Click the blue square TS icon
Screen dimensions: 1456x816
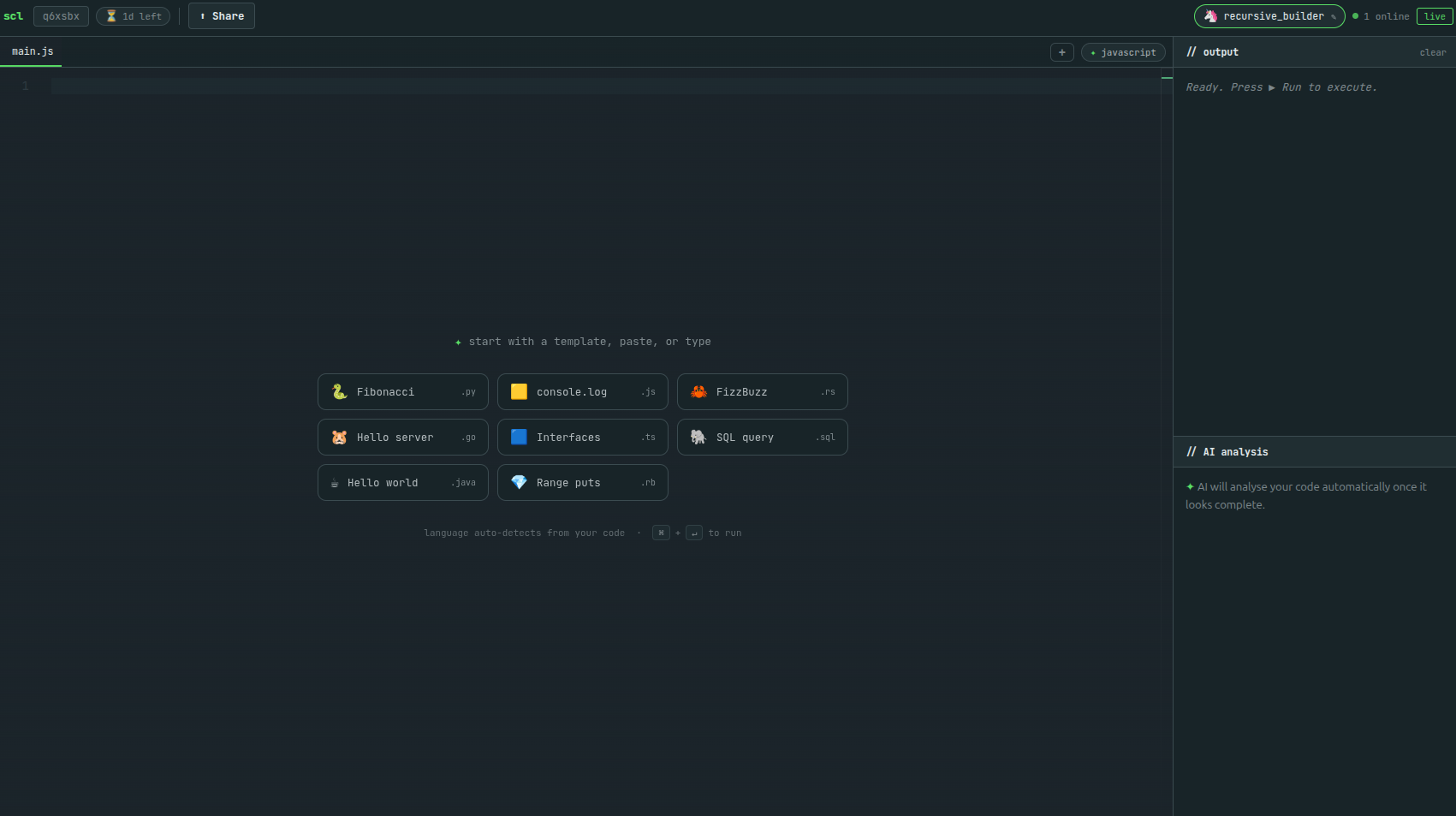[519, 437]
